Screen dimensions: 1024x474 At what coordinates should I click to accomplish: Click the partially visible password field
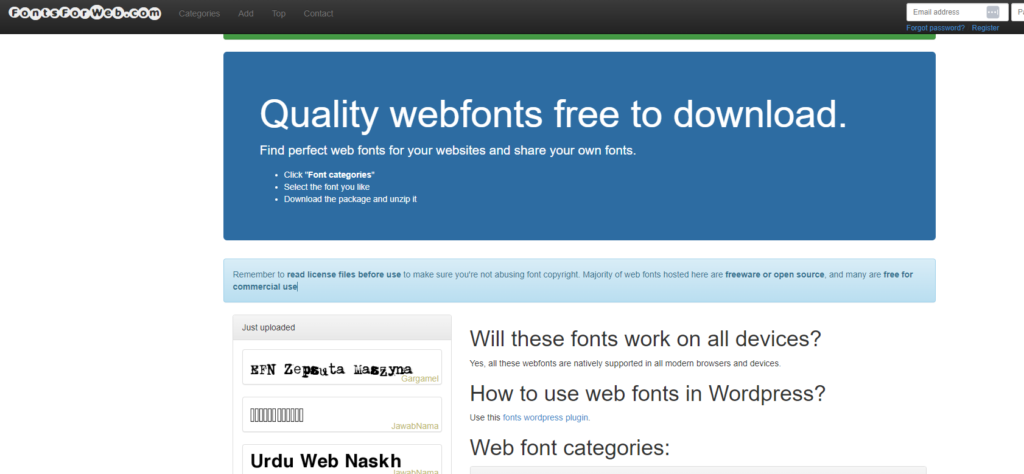pyautogui.click(x=1017, y=12)
